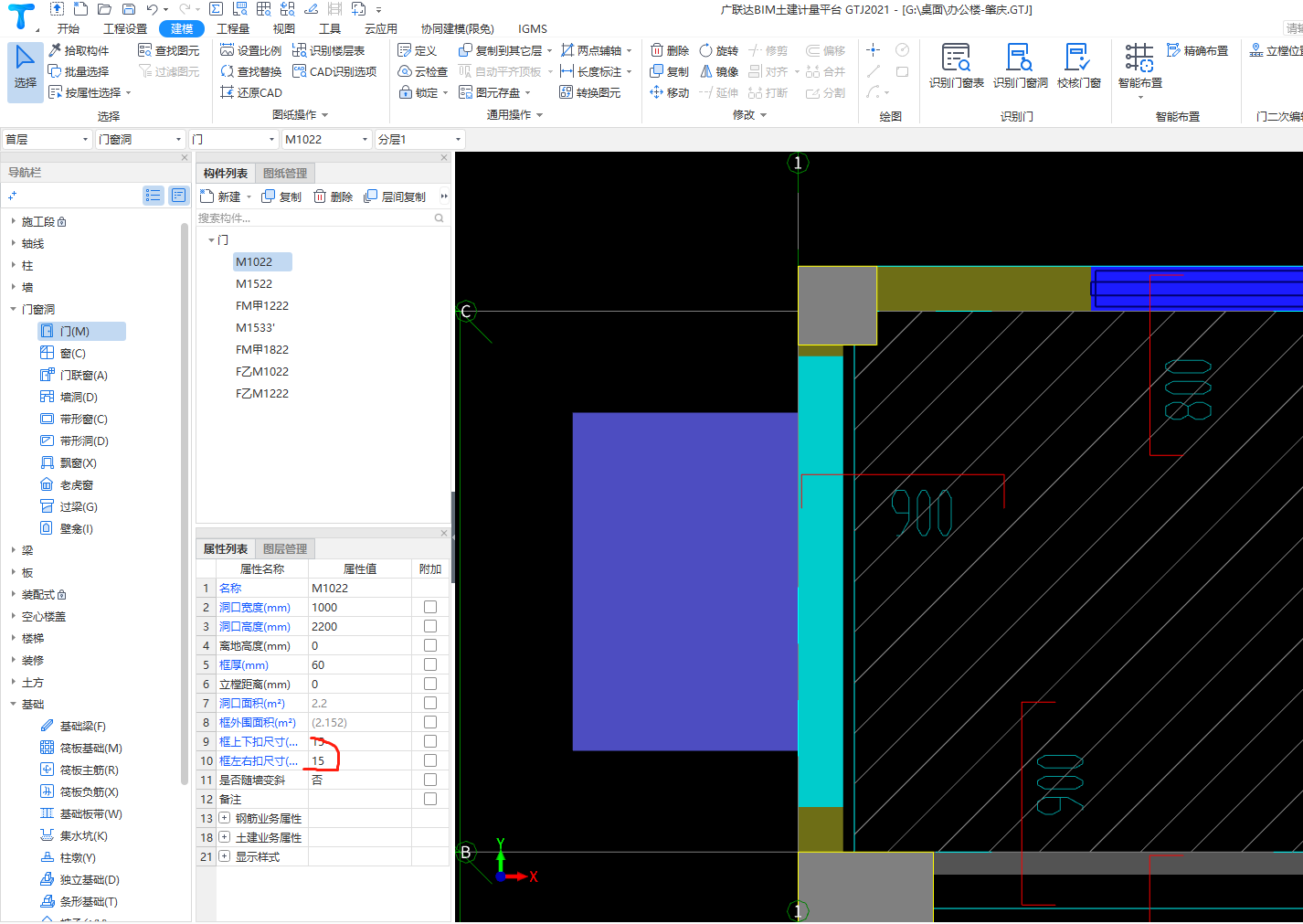Click the navigation panel vertical scrollbar
Viewport: 1303px width, 924px height.
point(185,503)
